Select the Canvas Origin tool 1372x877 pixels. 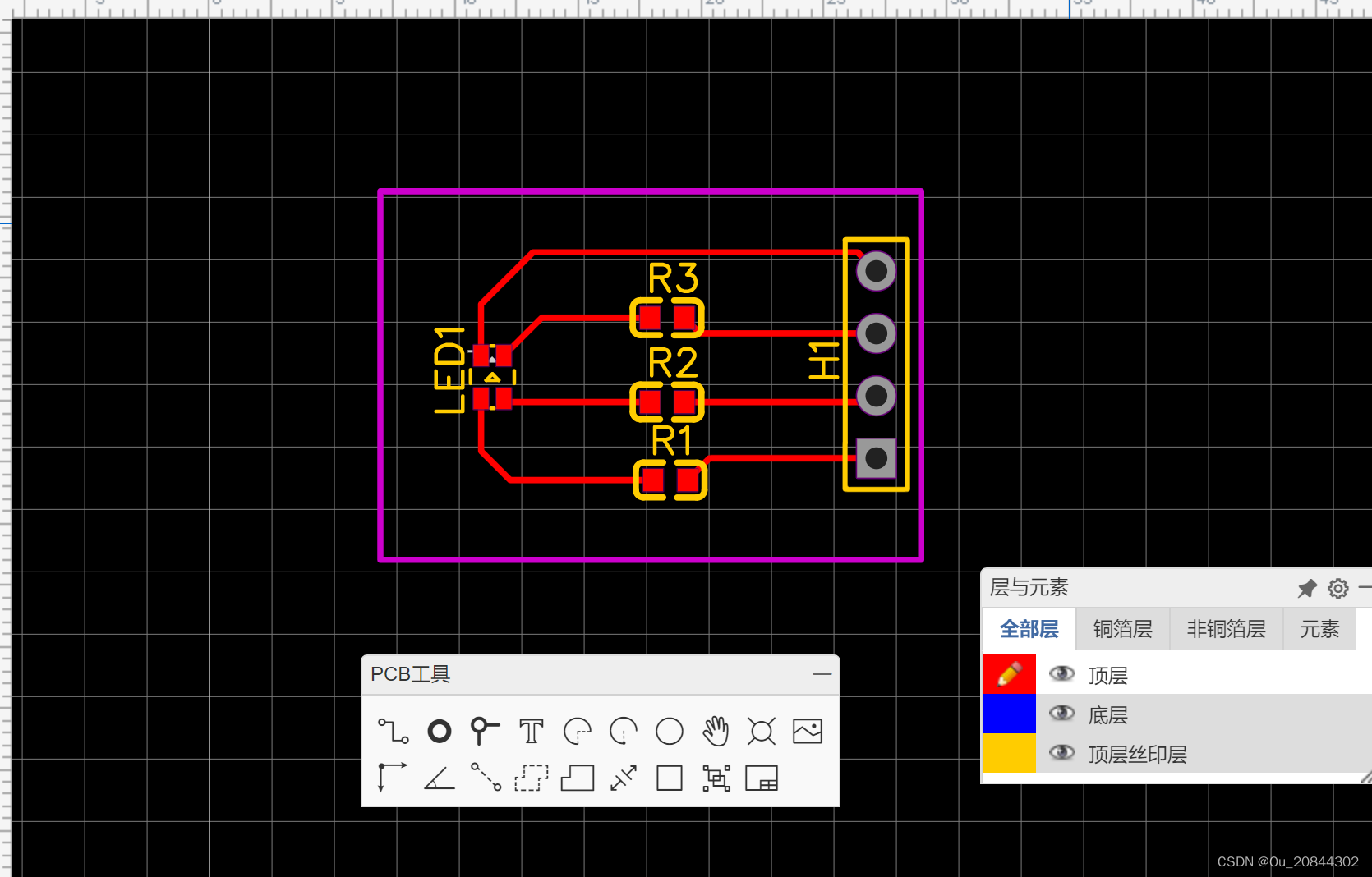[x=393, y=777]
